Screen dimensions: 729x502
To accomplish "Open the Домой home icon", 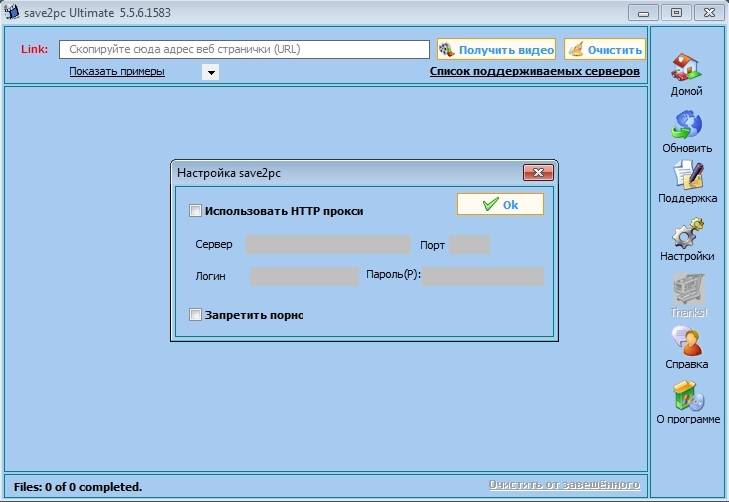I will (686, 67).
